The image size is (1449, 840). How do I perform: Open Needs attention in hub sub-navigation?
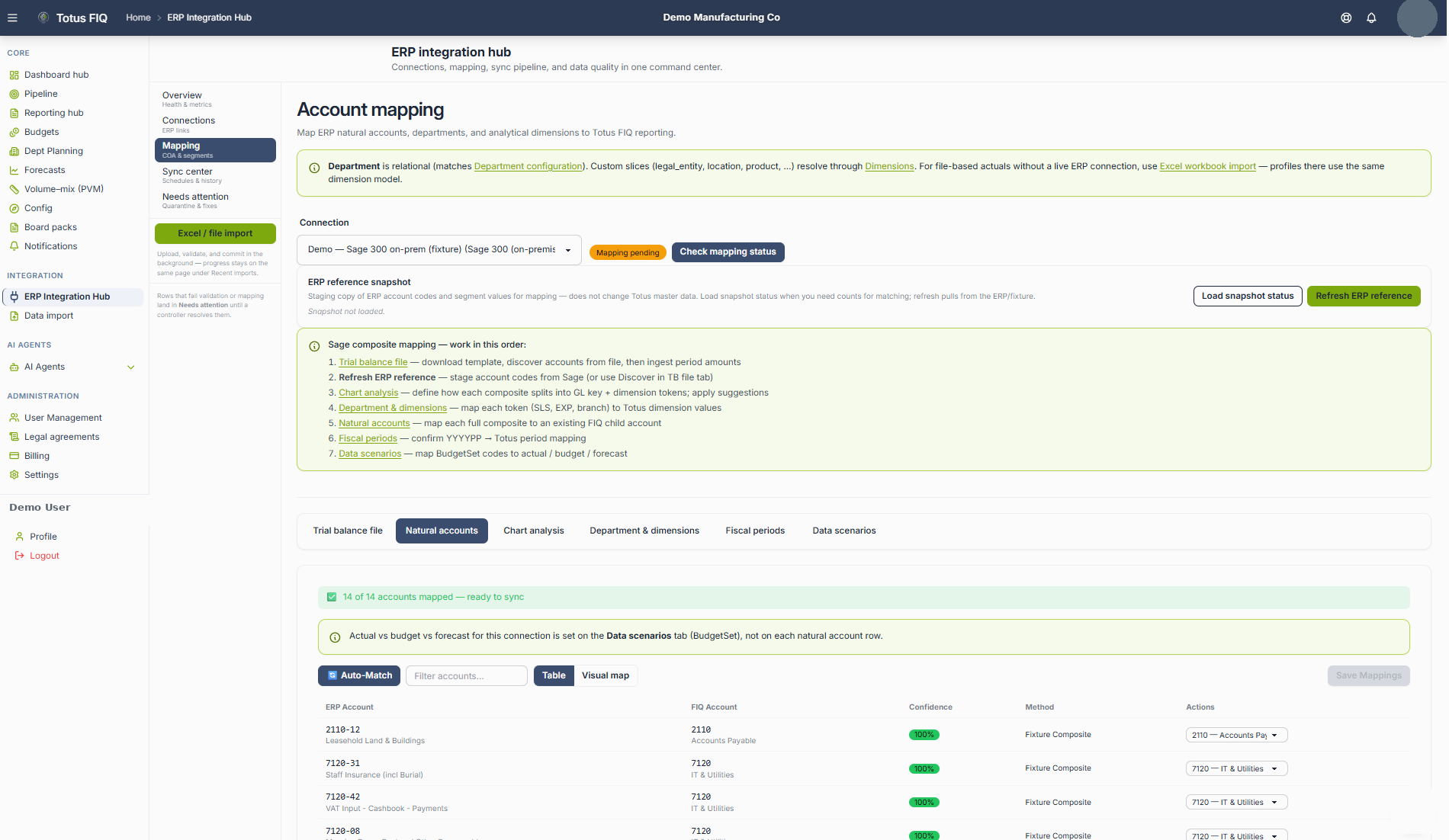(x=215, y=200)
